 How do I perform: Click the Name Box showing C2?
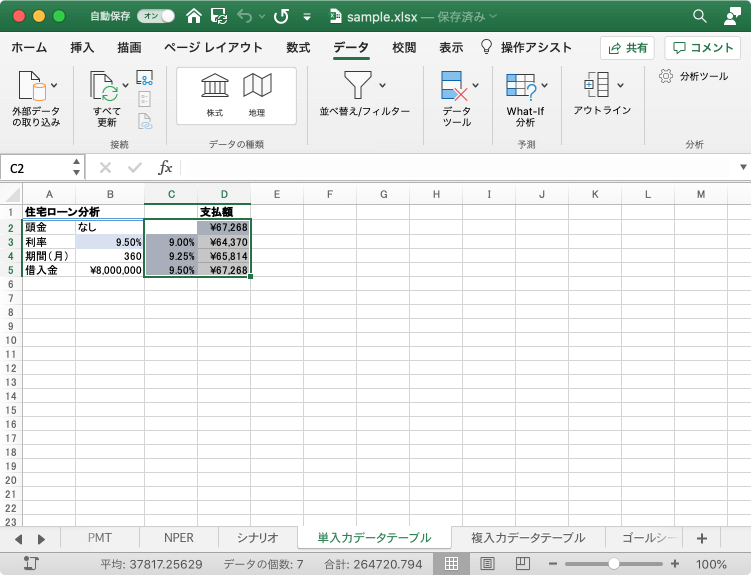pos(37,168)
